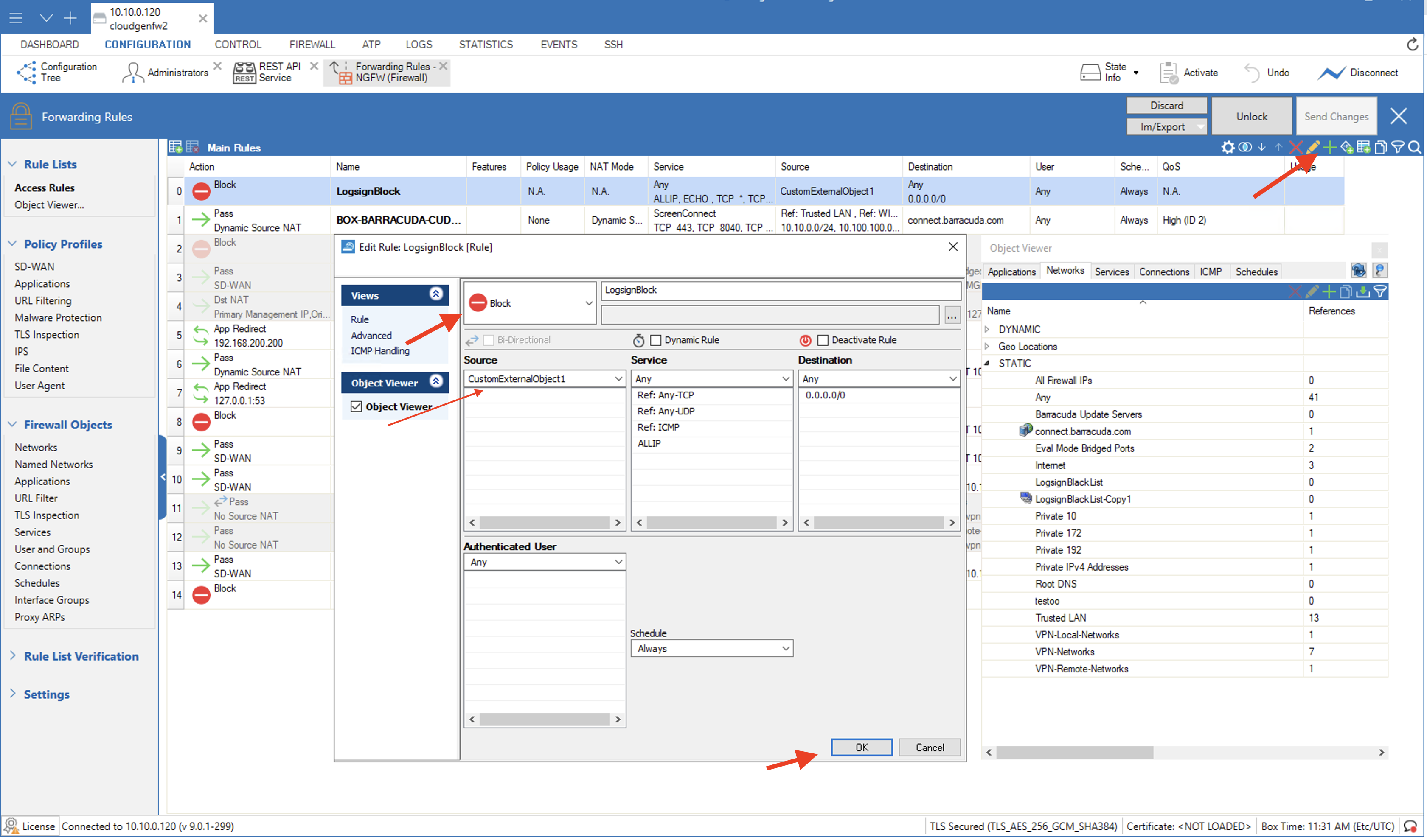Click the table-plus icon in Main Rules toolbar
1427x840 pixels.
(1364, 148)
